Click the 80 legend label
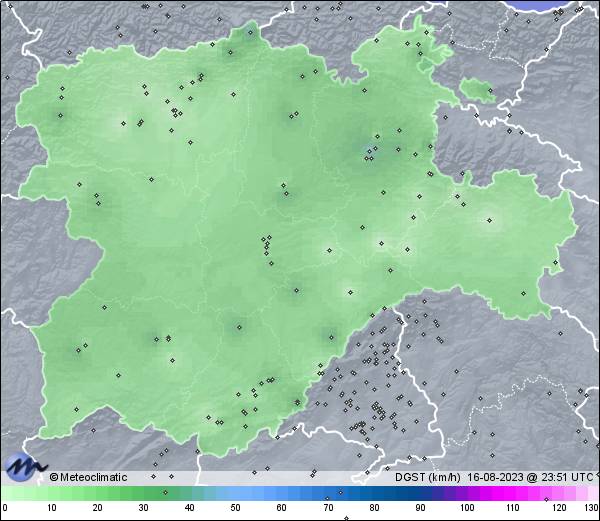600x521 pixels. coord(374,508)
